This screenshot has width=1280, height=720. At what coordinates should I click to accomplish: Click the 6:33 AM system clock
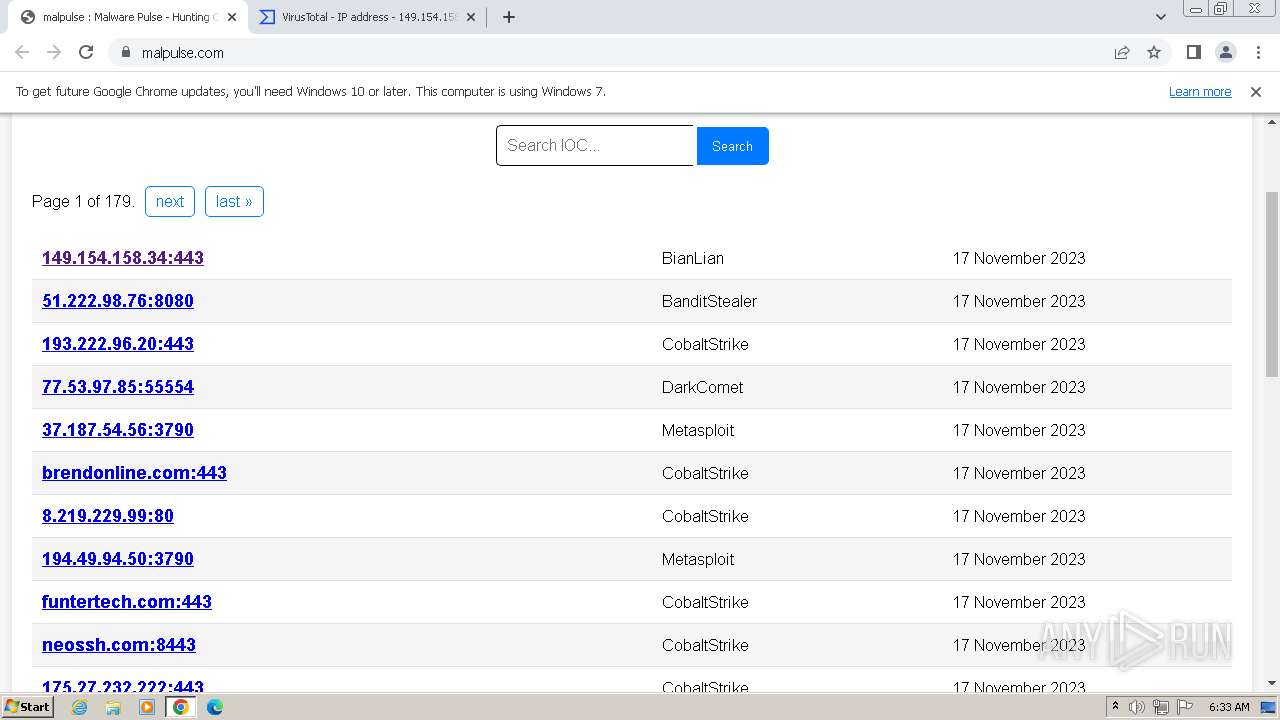click(x=1229, y=707)
